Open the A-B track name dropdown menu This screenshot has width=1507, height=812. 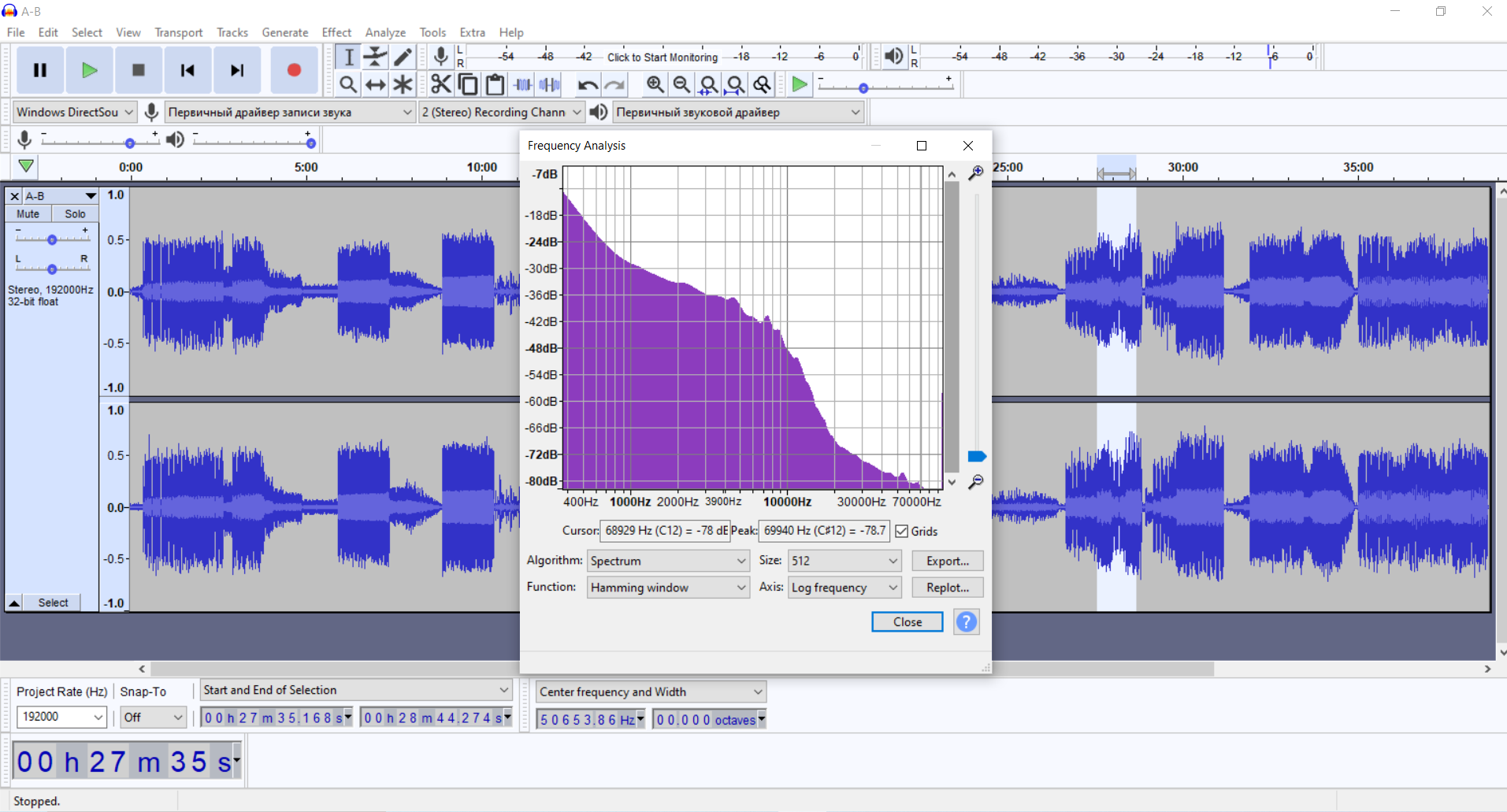click(x=61, y=196)
